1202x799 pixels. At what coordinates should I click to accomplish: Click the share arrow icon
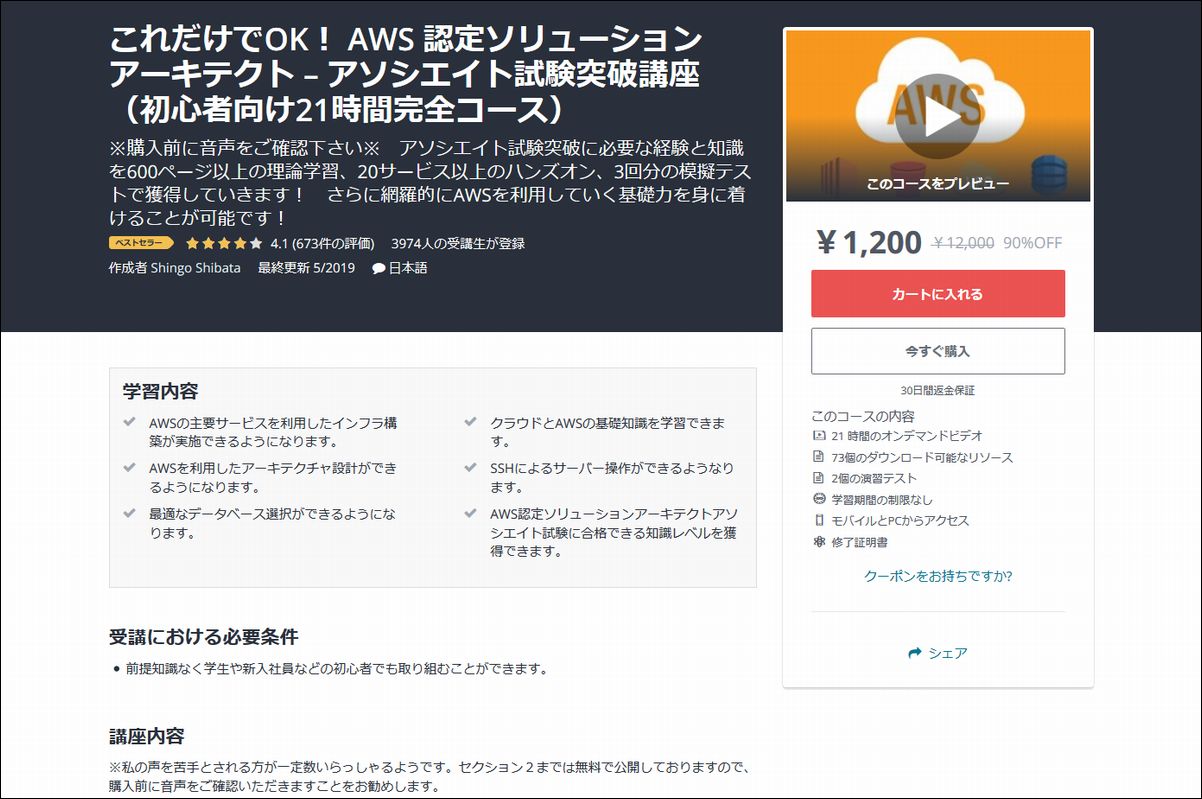(x=914, y=653)
